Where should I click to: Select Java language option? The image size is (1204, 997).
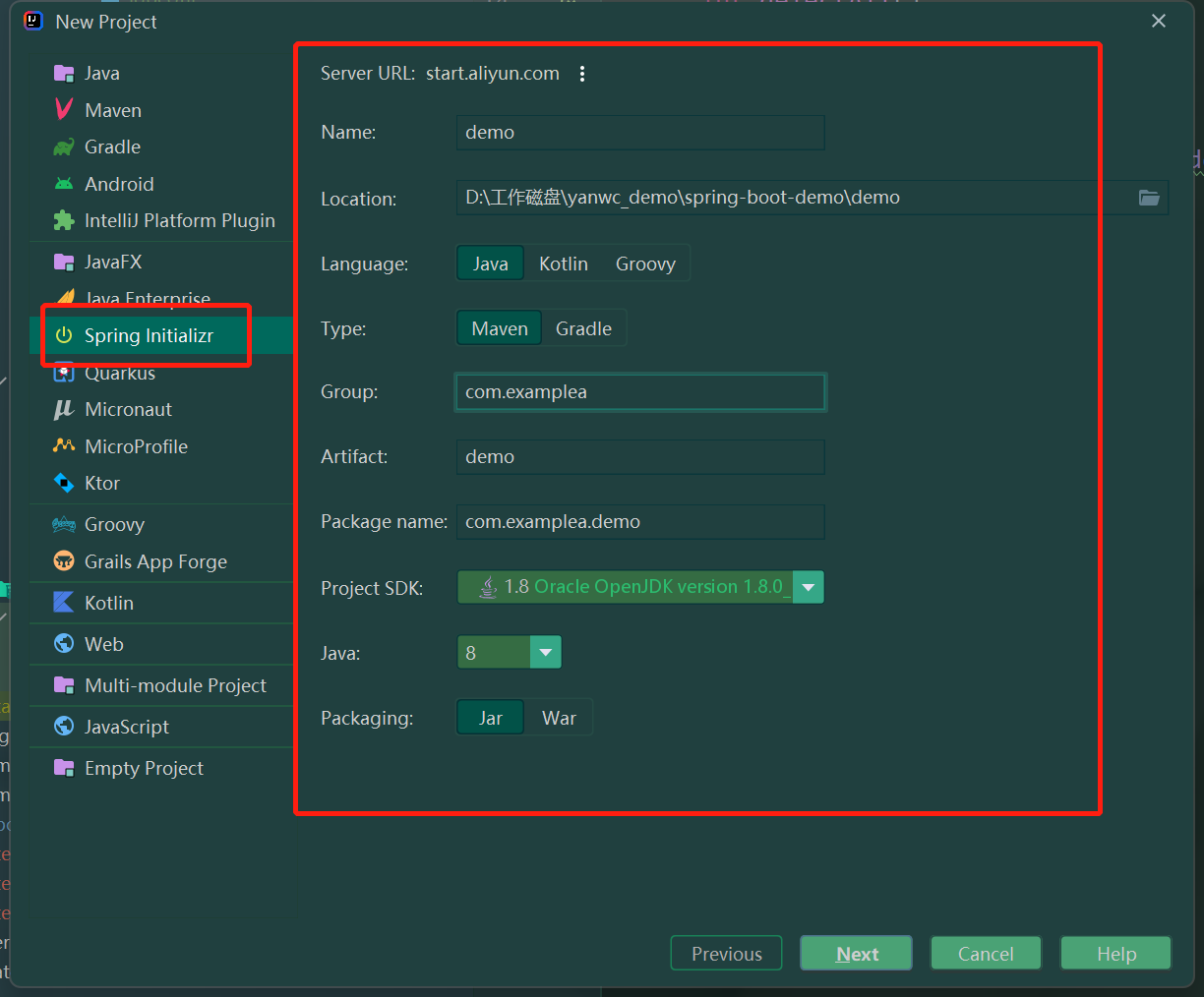[x=490, y=264]
